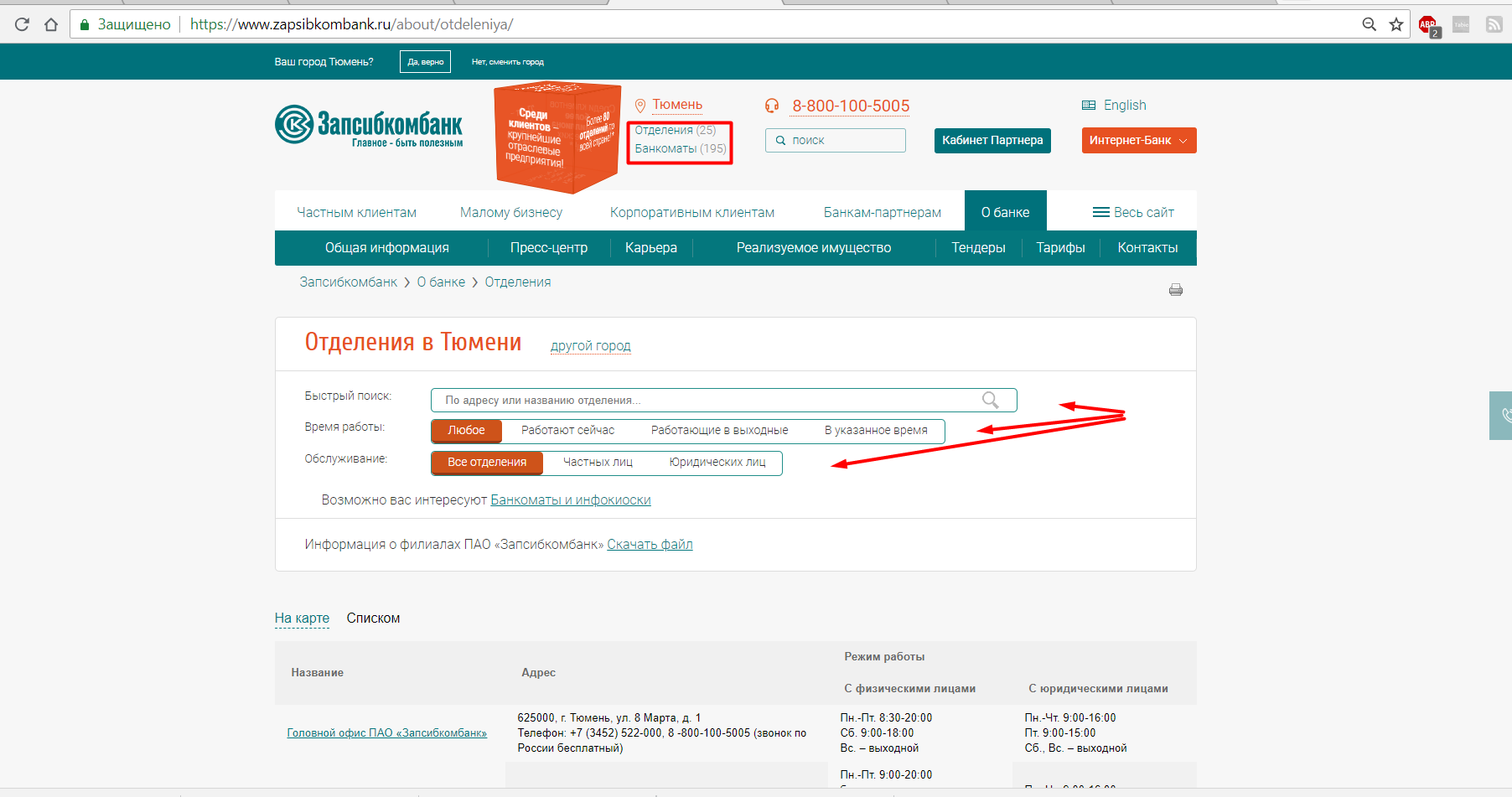Open the zoom magnifier icon in address bar
This screenshot has height=797, width=1512.
(1370, 24)
